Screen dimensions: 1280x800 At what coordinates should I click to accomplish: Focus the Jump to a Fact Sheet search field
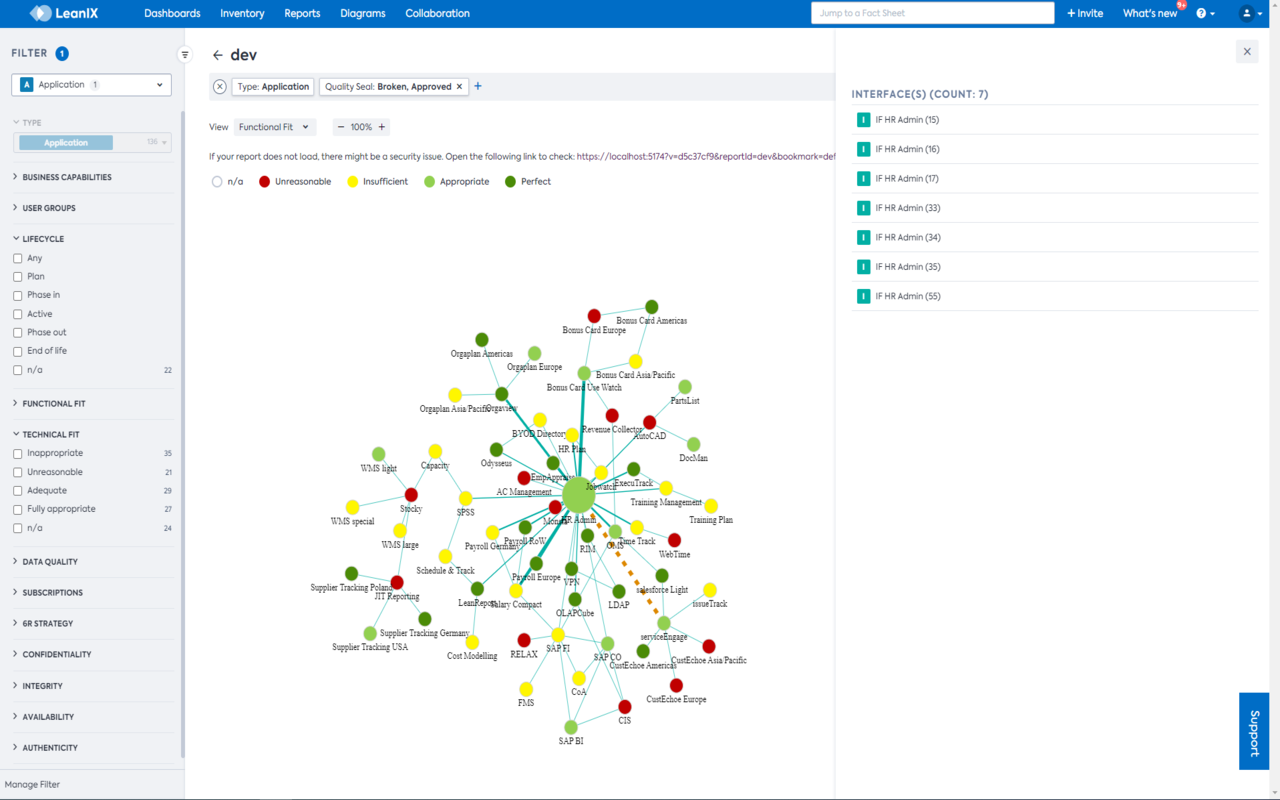(x=932, y=13)
